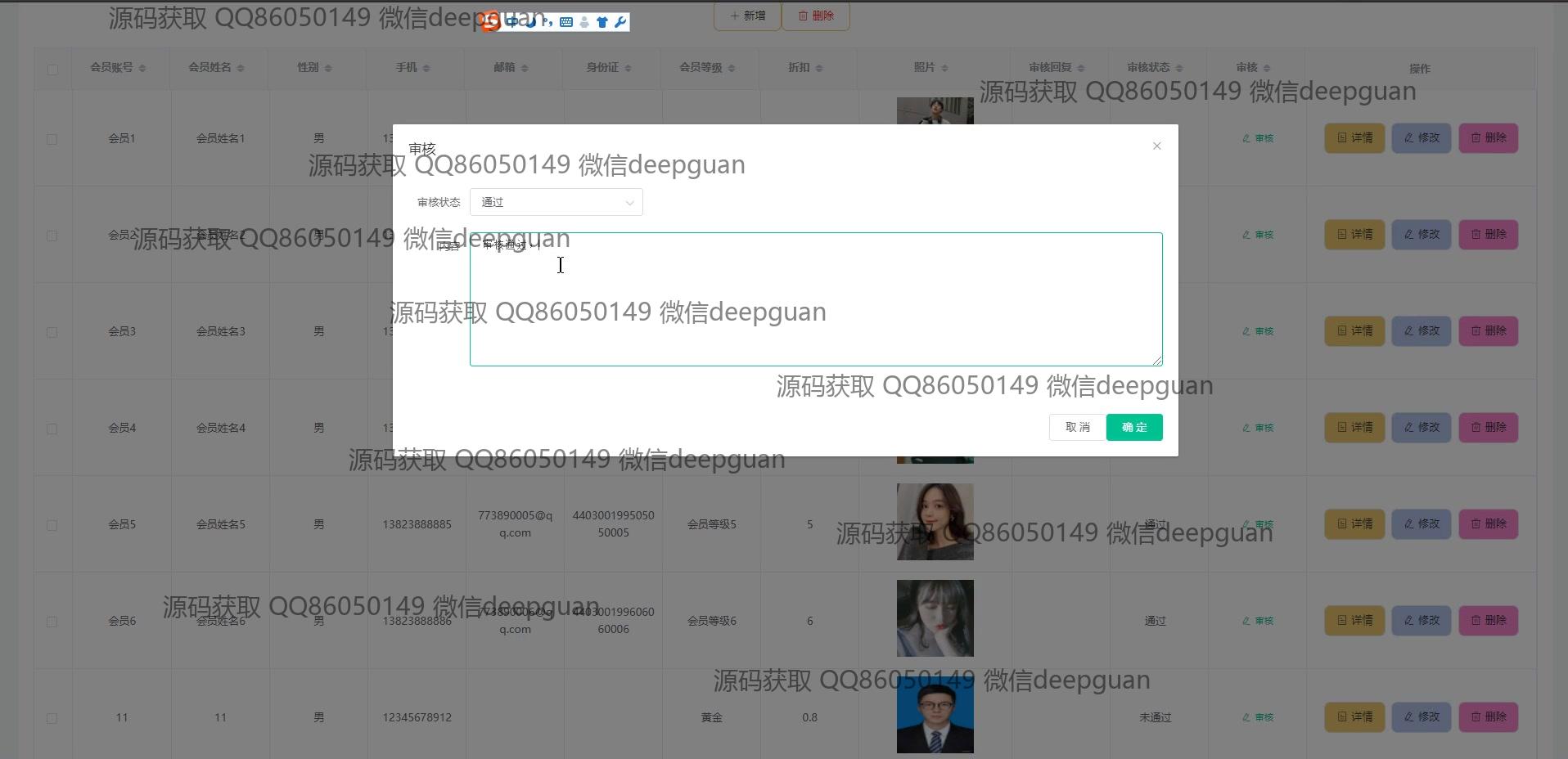Click the 审核 link for 会员4
The width and height of the screenshot is (1568, 759).
[x=1258, y=428]
